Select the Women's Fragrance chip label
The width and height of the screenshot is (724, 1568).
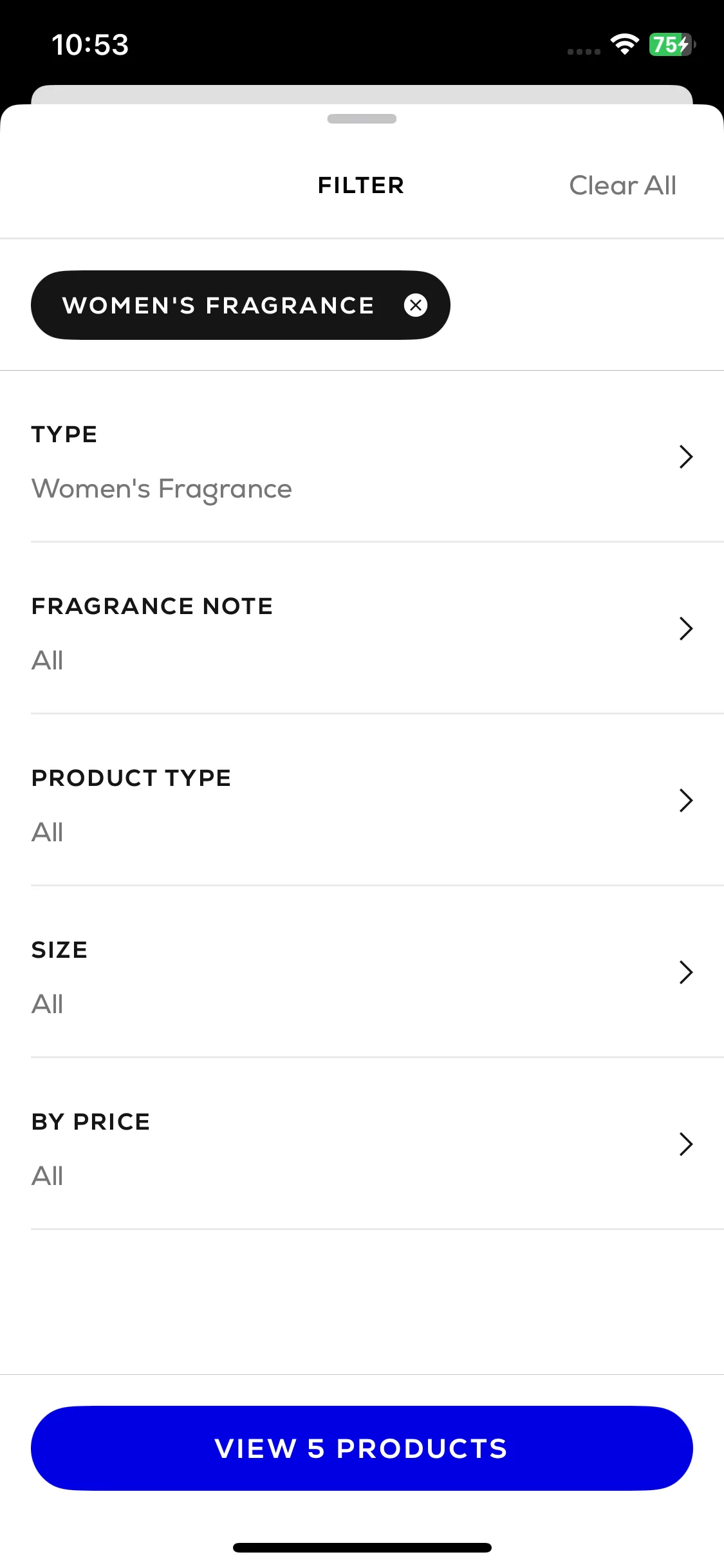[218, 305]
